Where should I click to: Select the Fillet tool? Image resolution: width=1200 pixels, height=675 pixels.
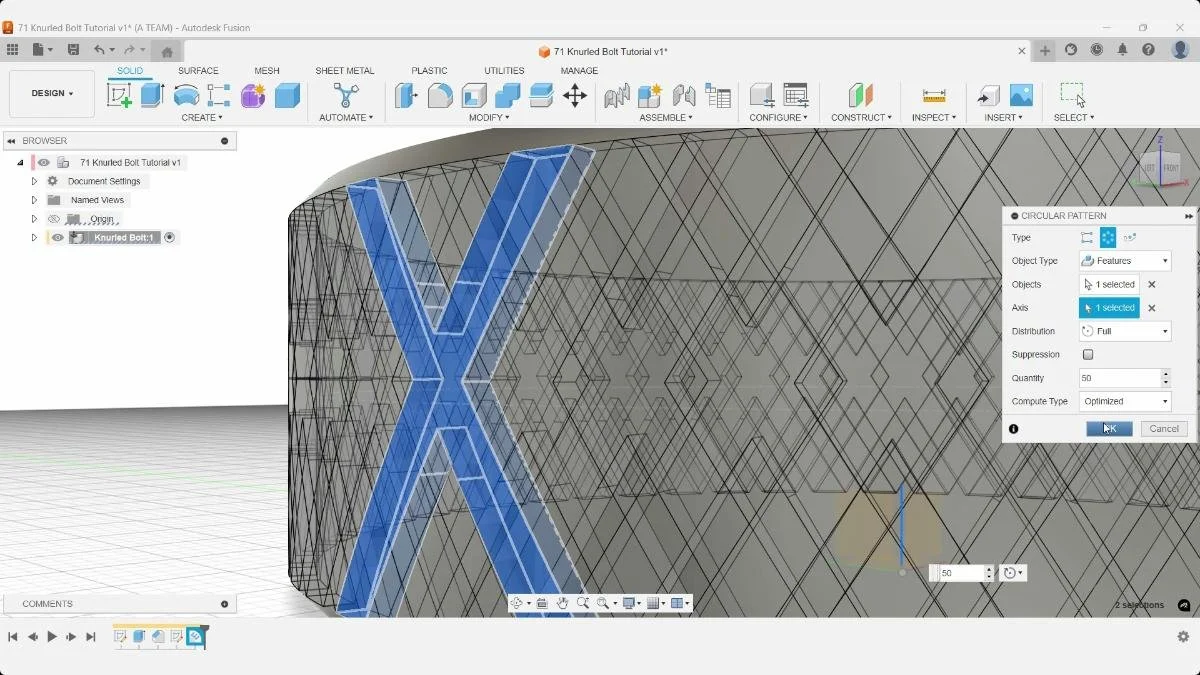click(x=440, y=95)
